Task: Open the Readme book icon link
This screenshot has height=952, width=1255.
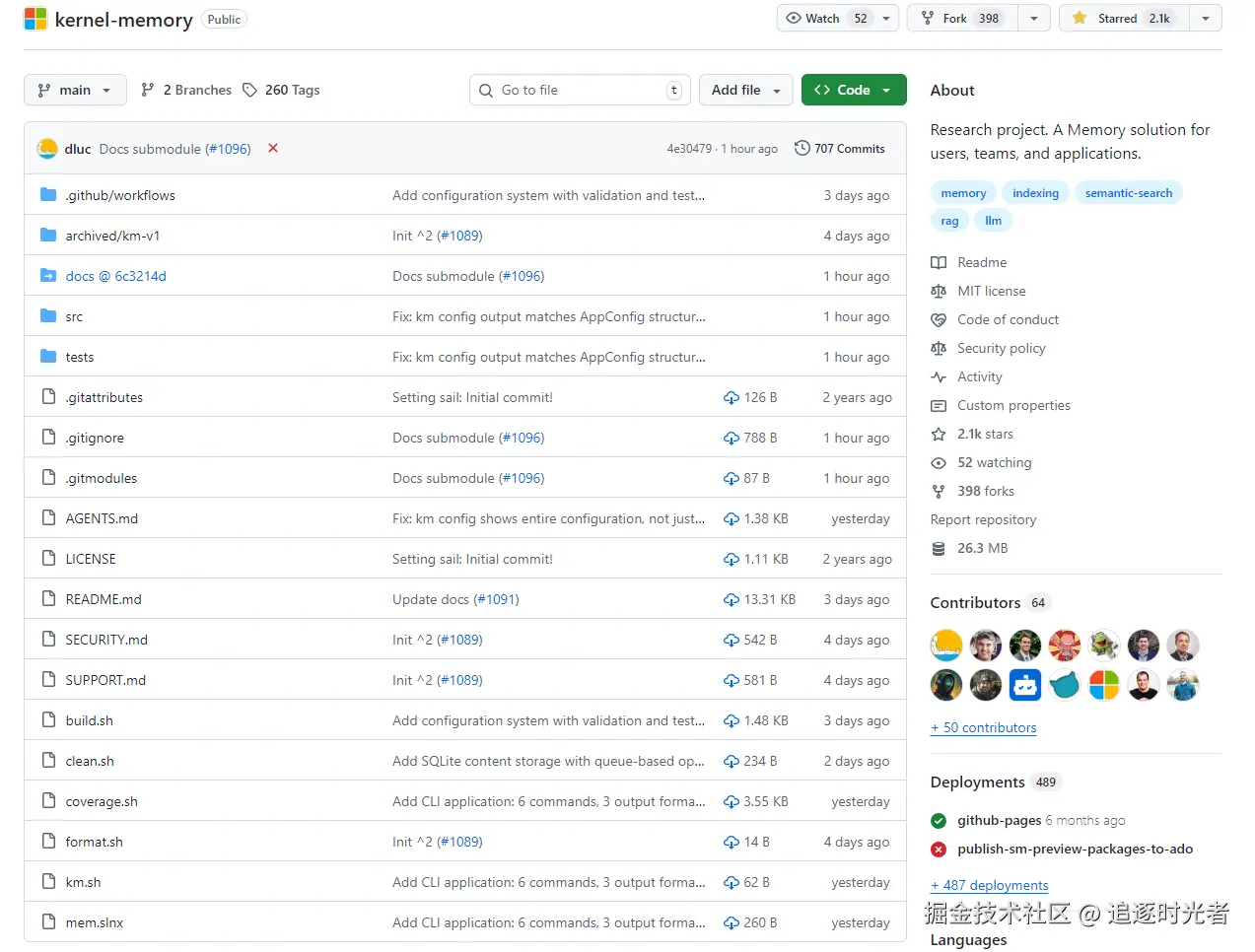Action: point(939,262)
